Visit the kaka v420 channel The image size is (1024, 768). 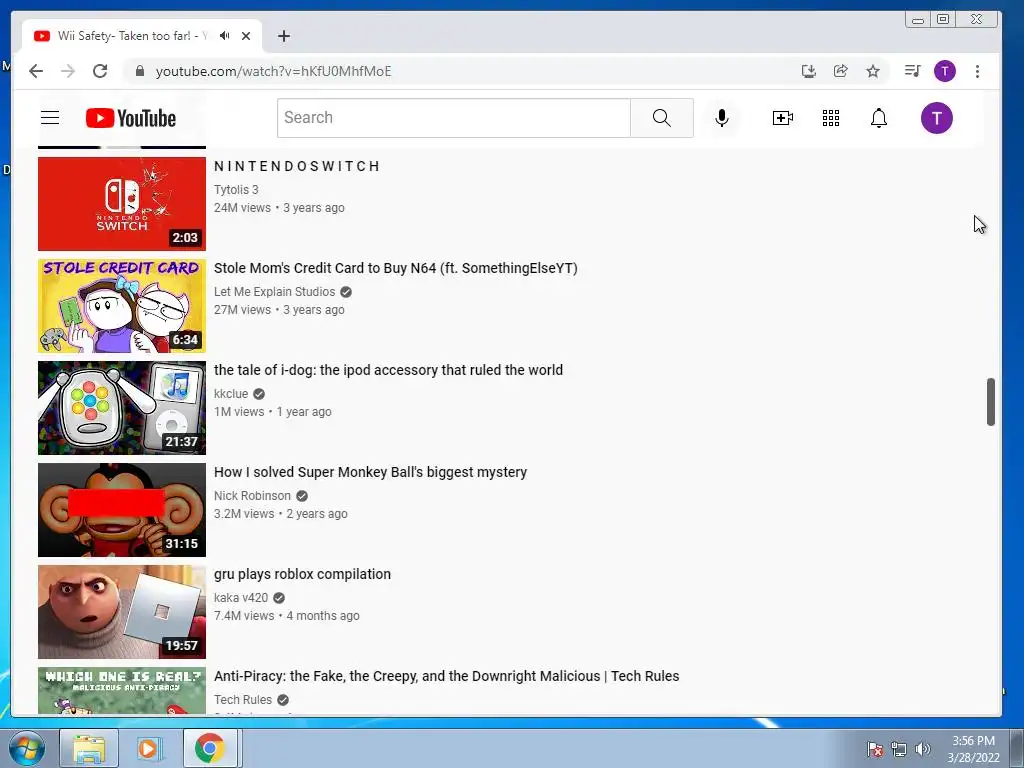(x=241, y=598)
